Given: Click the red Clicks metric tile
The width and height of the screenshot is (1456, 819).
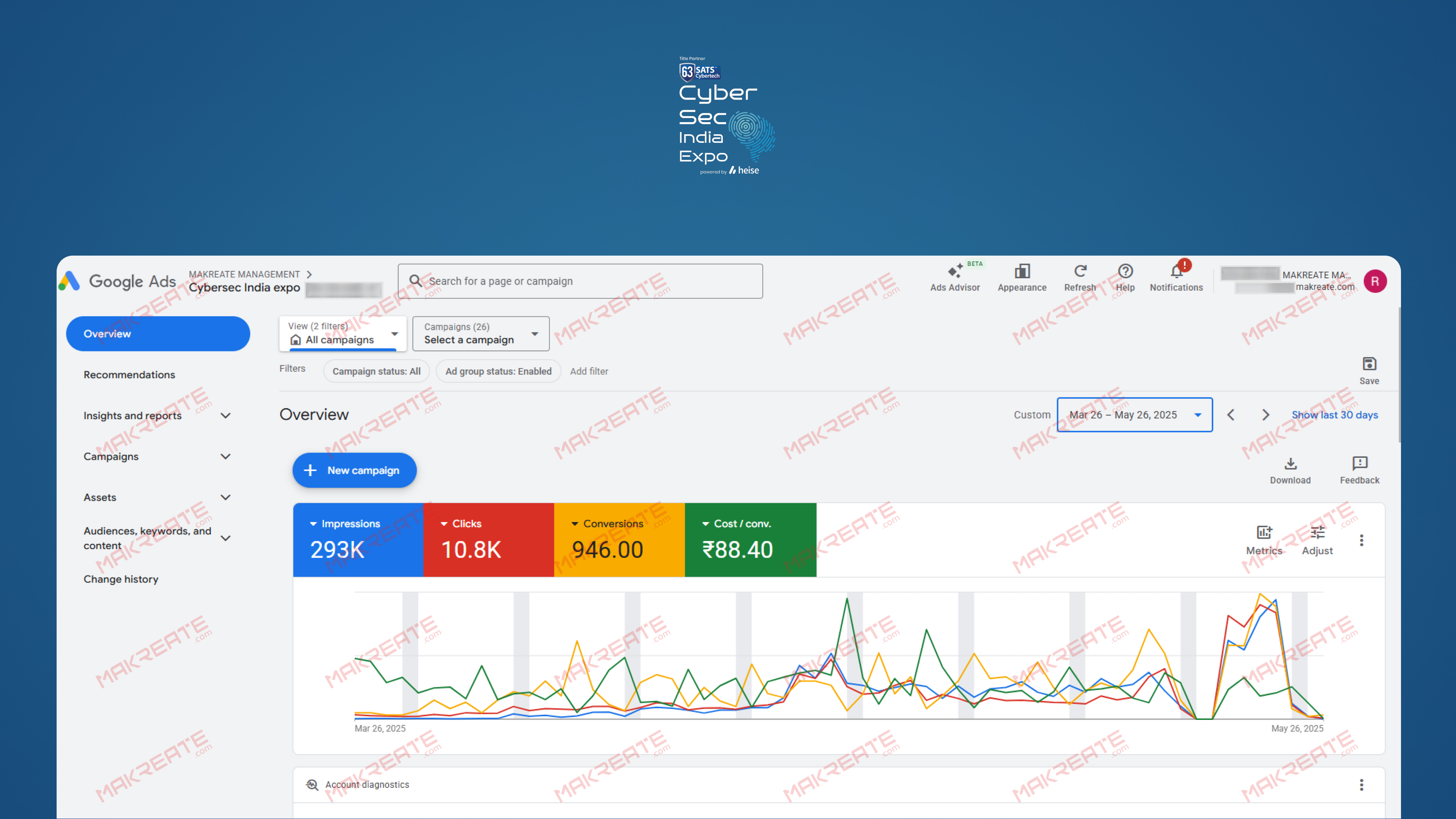Looking at the screenshot, I should (488, 540).
